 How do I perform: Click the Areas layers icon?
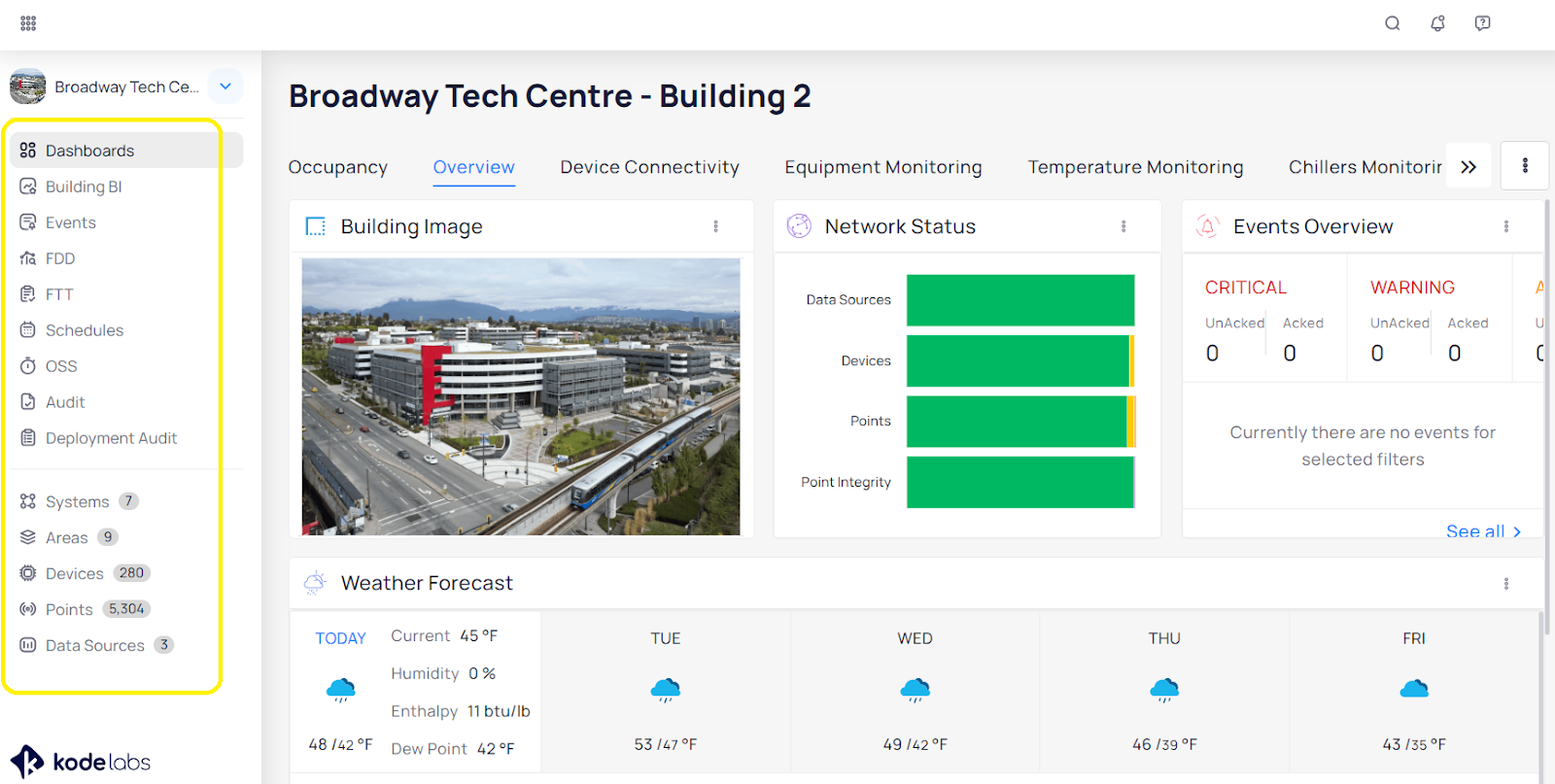(x=28, y=537)
